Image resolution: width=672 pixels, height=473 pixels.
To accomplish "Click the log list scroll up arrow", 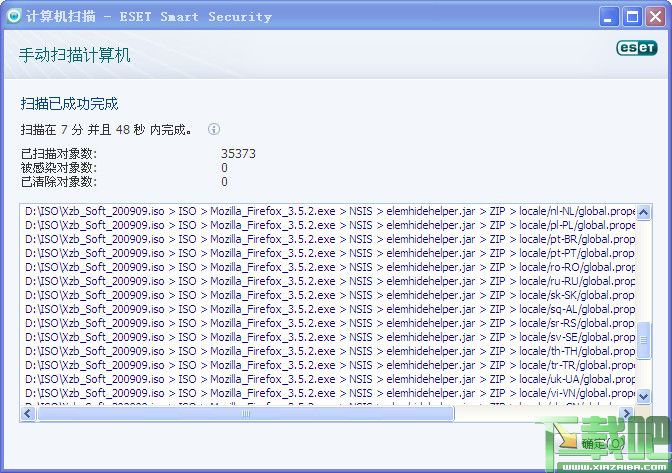I will [x=643, y=212].
